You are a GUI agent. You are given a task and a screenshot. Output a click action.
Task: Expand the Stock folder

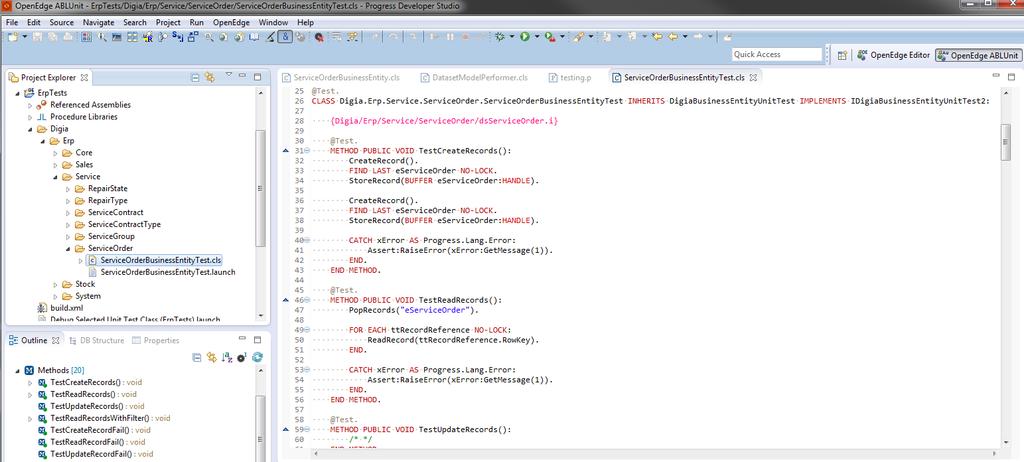tap(56, 284)
